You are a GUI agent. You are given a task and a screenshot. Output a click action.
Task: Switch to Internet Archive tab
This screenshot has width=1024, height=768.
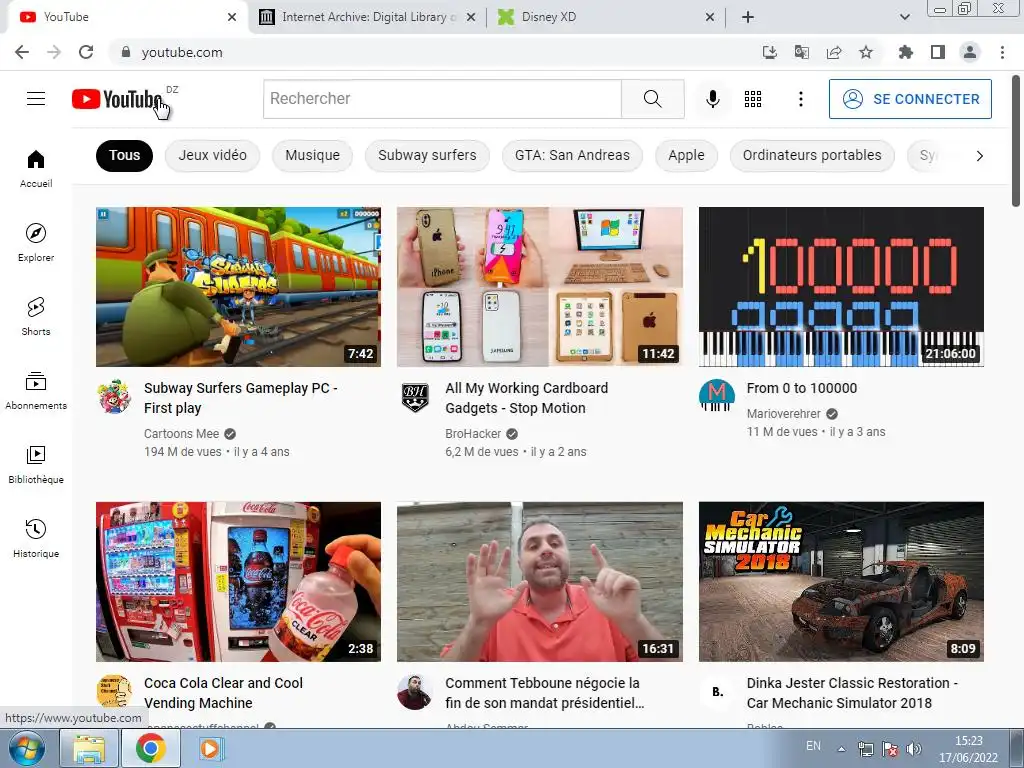[367, 17]
